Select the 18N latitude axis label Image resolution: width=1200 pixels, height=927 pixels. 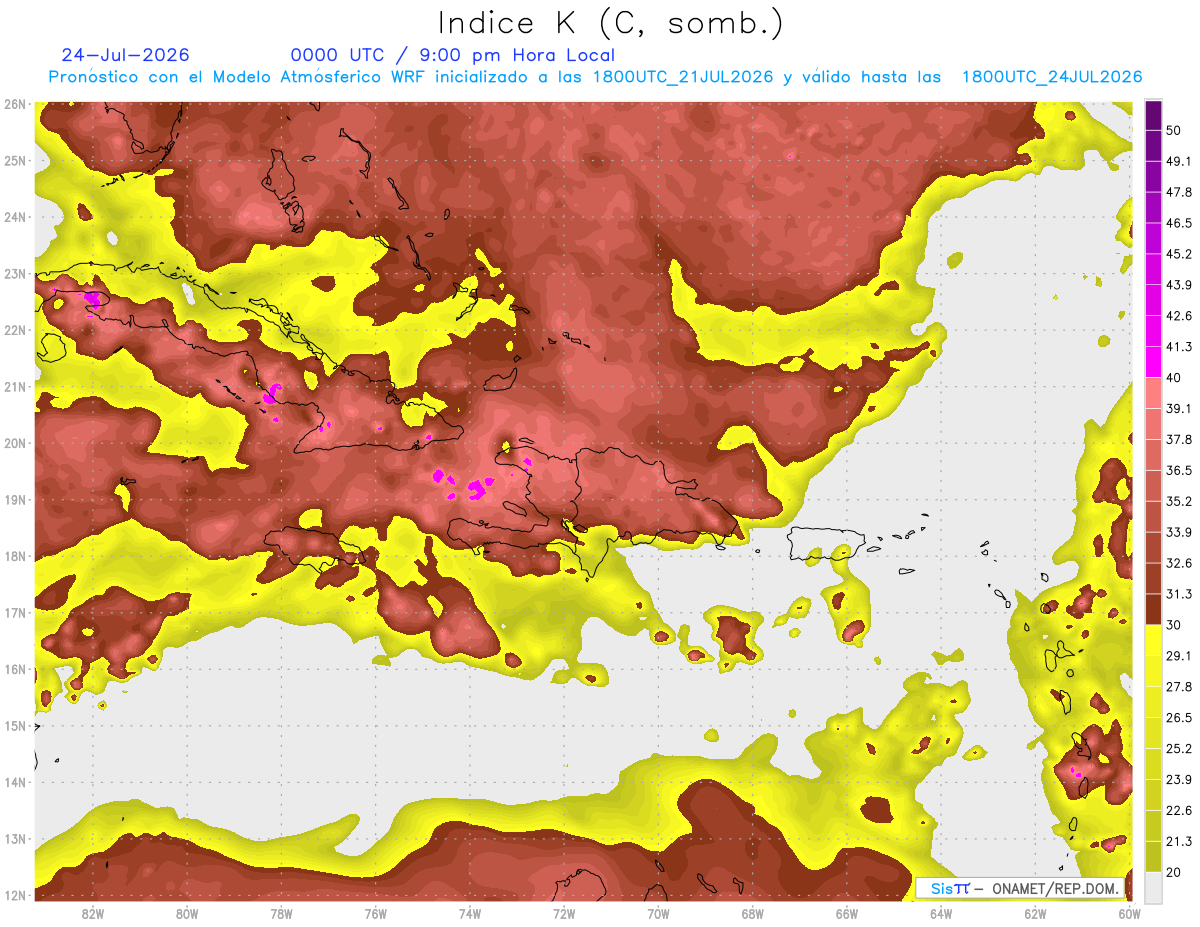[15, 556]
